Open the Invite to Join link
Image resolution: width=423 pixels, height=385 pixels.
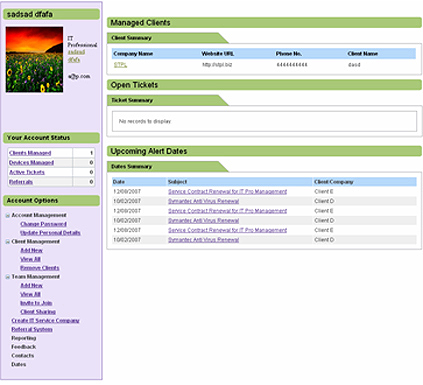[36, 303]
